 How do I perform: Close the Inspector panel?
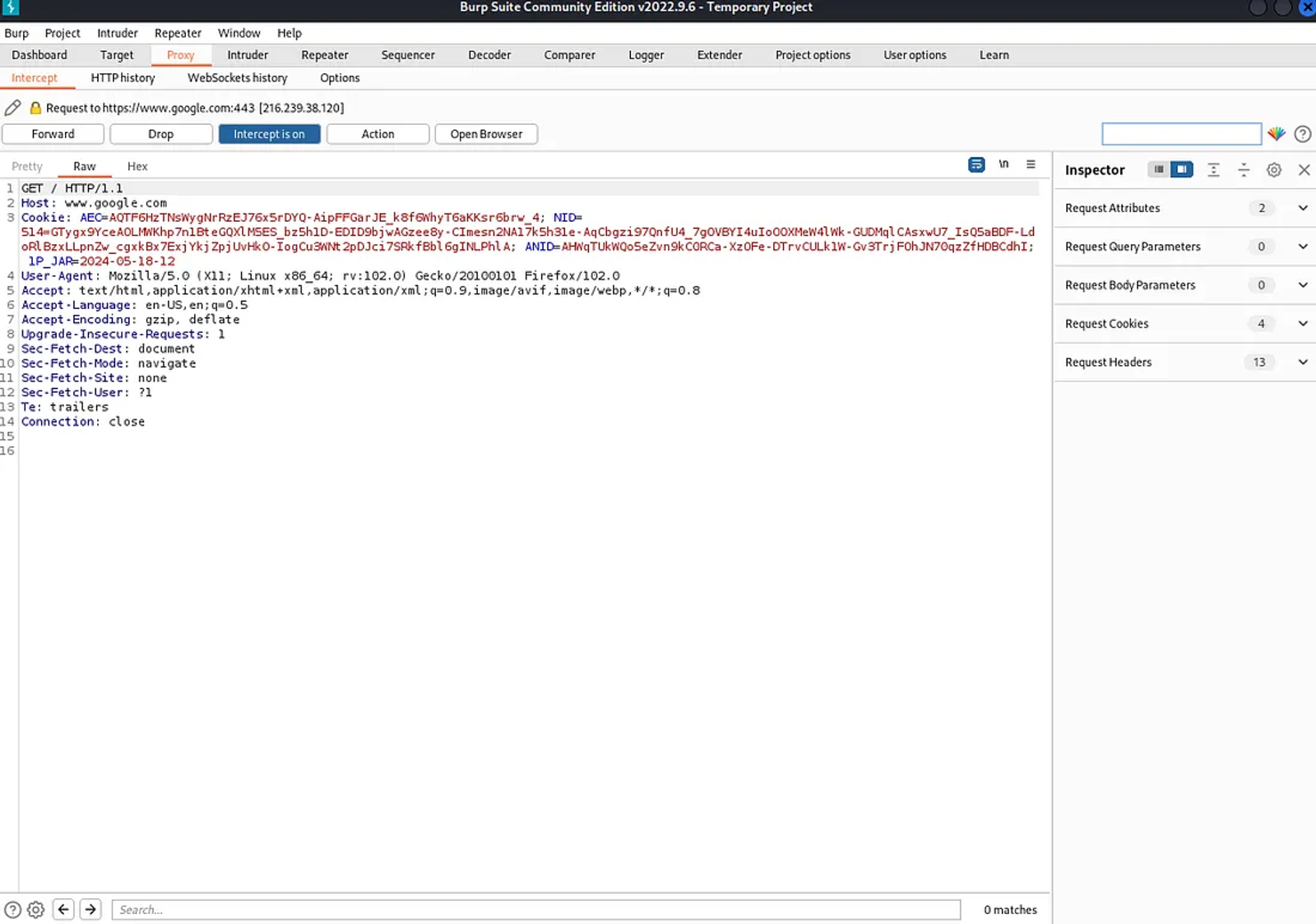click(1304, 169)
